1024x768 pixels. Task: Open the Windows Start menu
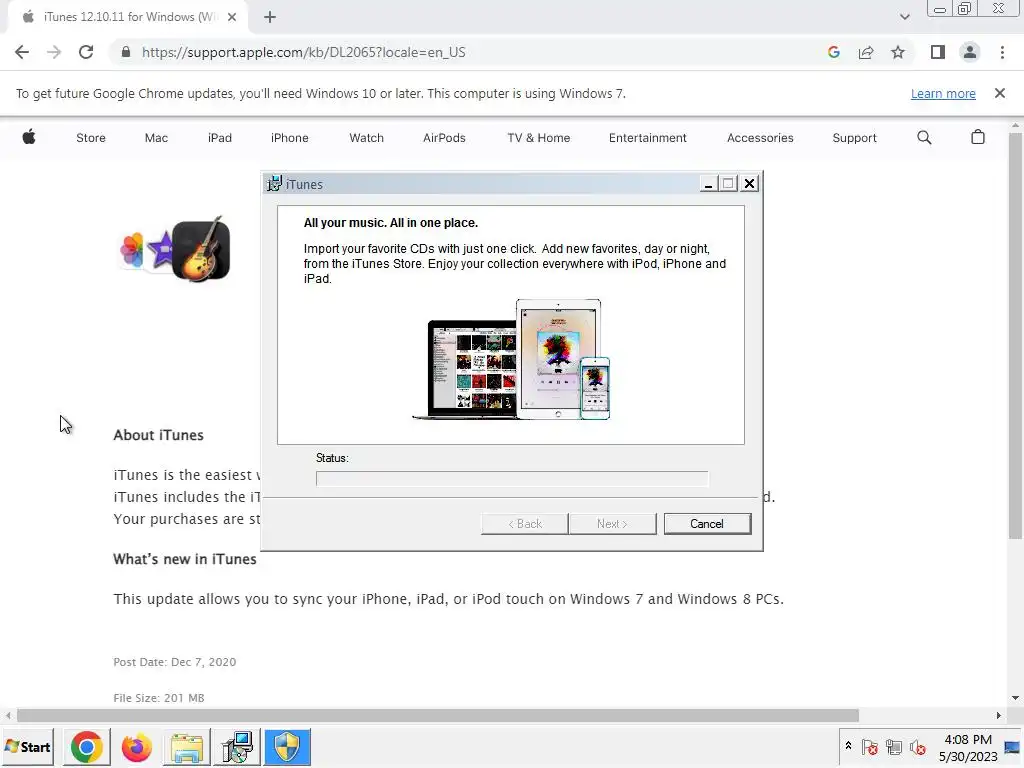point(27,746)
